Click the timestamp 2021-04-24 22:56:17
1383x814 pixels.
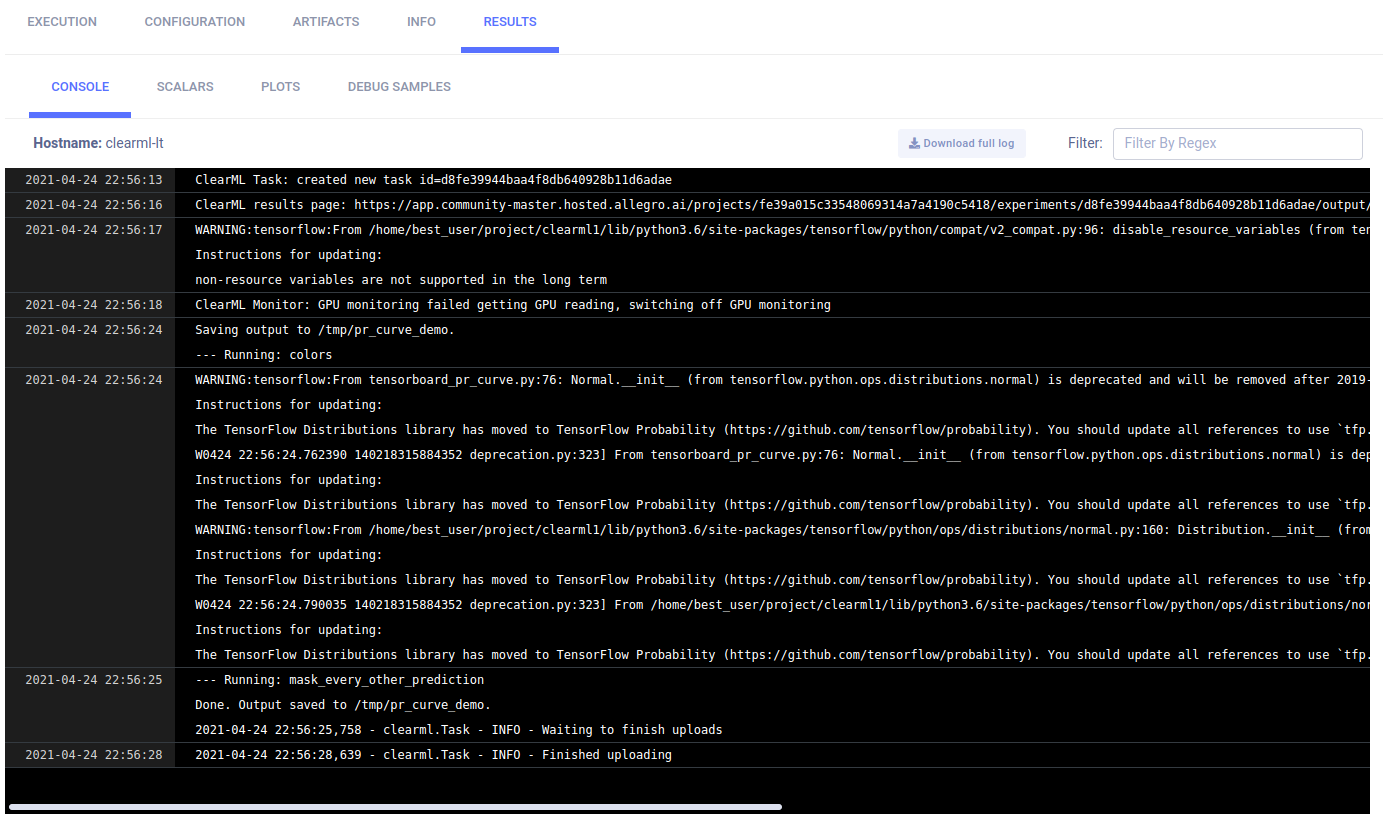click(x=93, y=230)
